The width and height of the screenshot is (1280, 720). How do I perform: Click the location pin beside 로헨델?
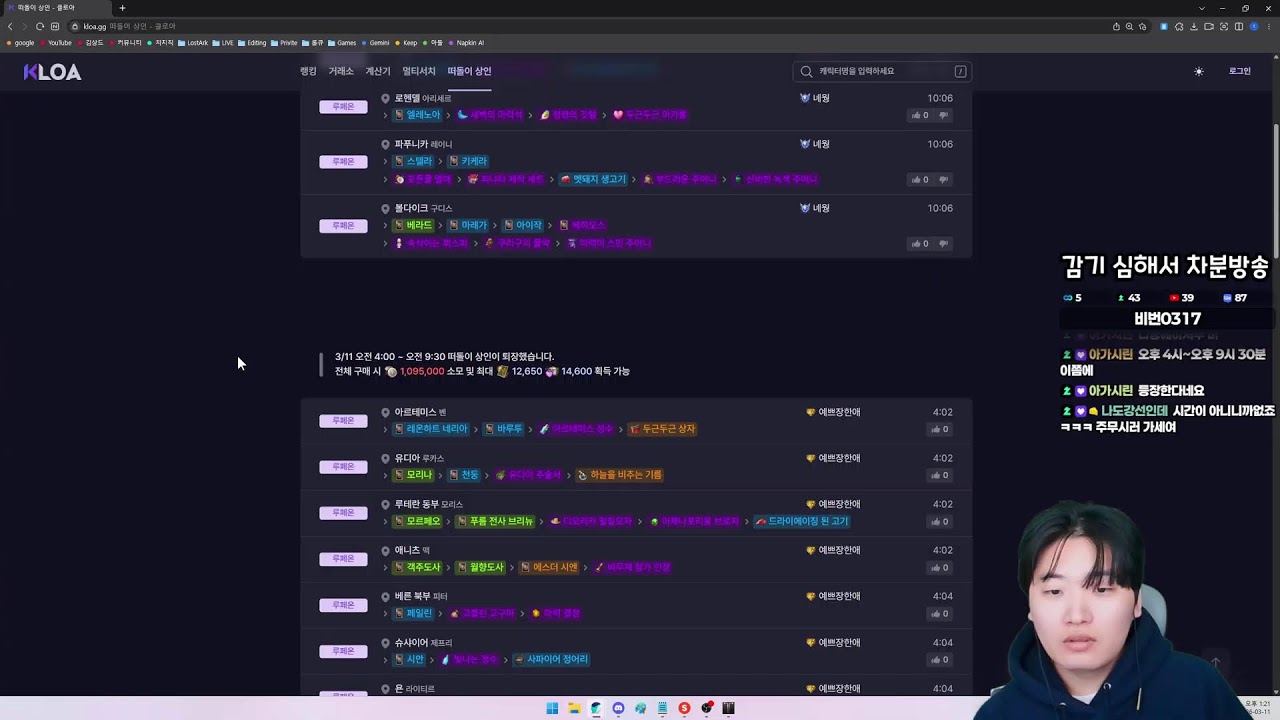[385, 98]
